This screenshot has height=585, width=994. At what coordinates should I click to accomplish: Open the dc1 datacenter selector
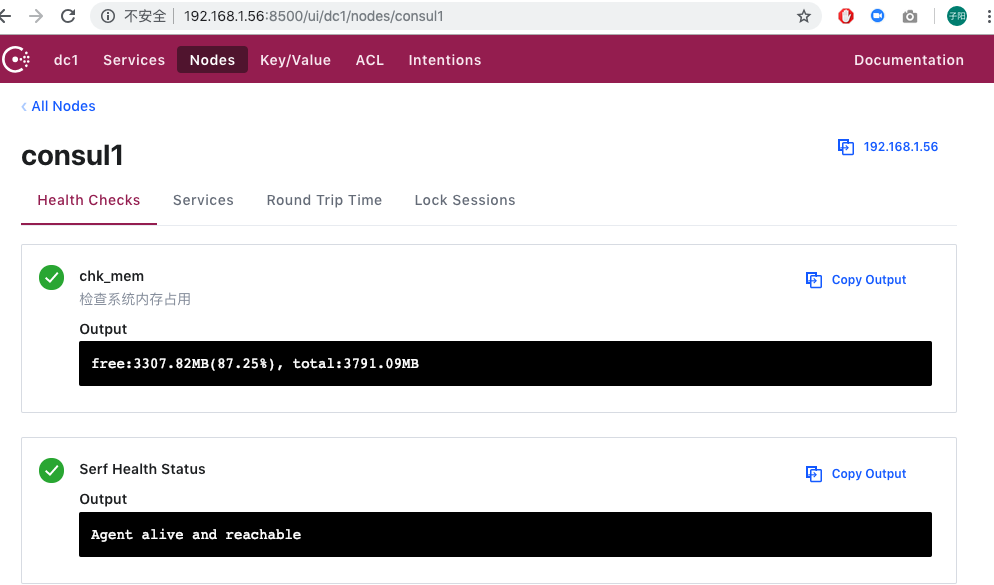(x=66, y=60)
